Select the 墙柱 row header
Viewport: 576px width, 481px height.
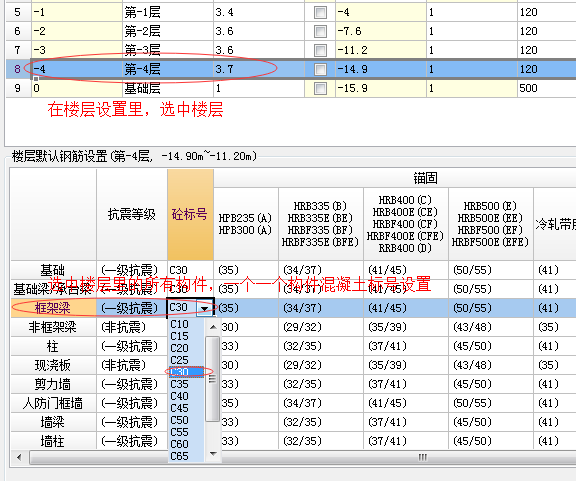[x=53, y=441]
